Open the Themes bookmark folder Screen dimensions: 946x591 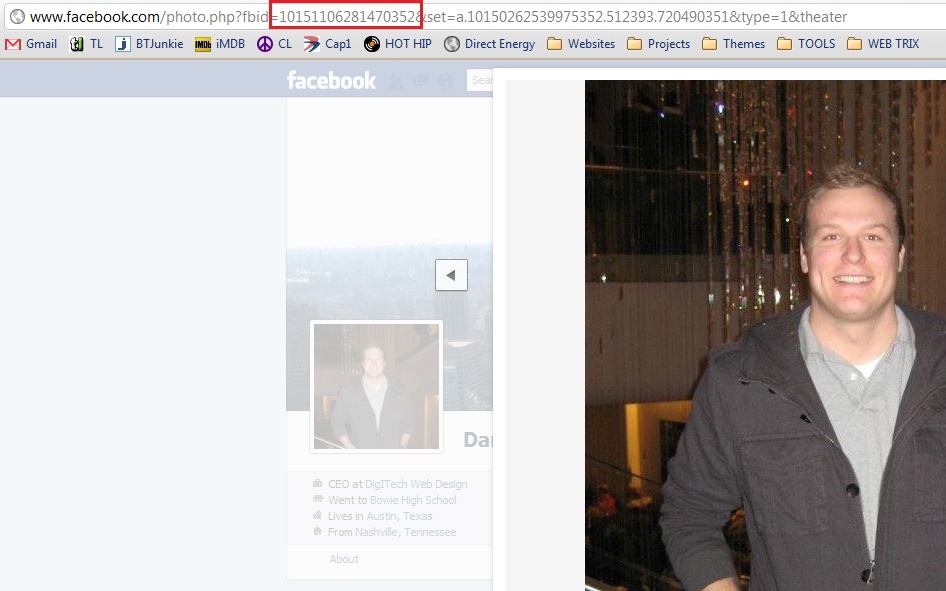pyautogui.click(x=734, y=44)
